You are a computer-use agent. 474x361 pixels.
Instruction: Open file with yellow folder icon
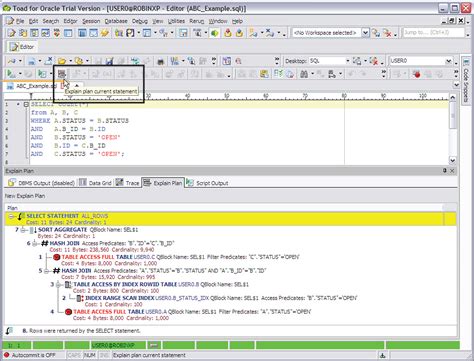coord(62,61)
